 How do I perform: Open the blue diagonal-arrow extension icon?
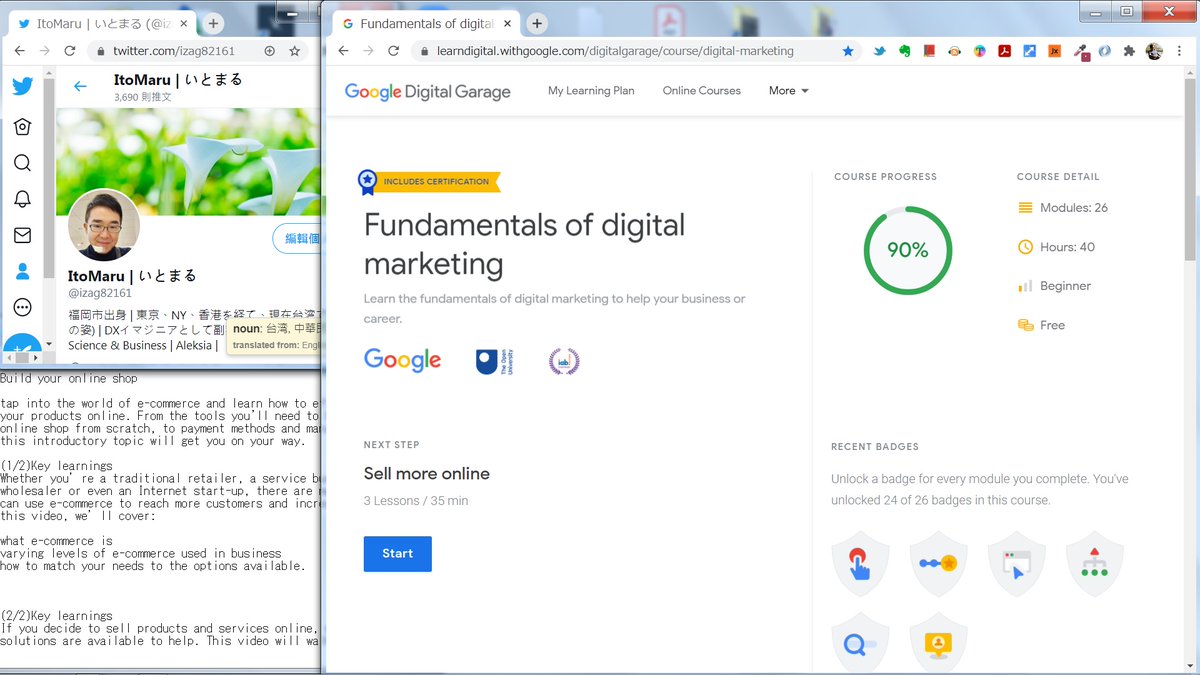(x=1029, y=51)
